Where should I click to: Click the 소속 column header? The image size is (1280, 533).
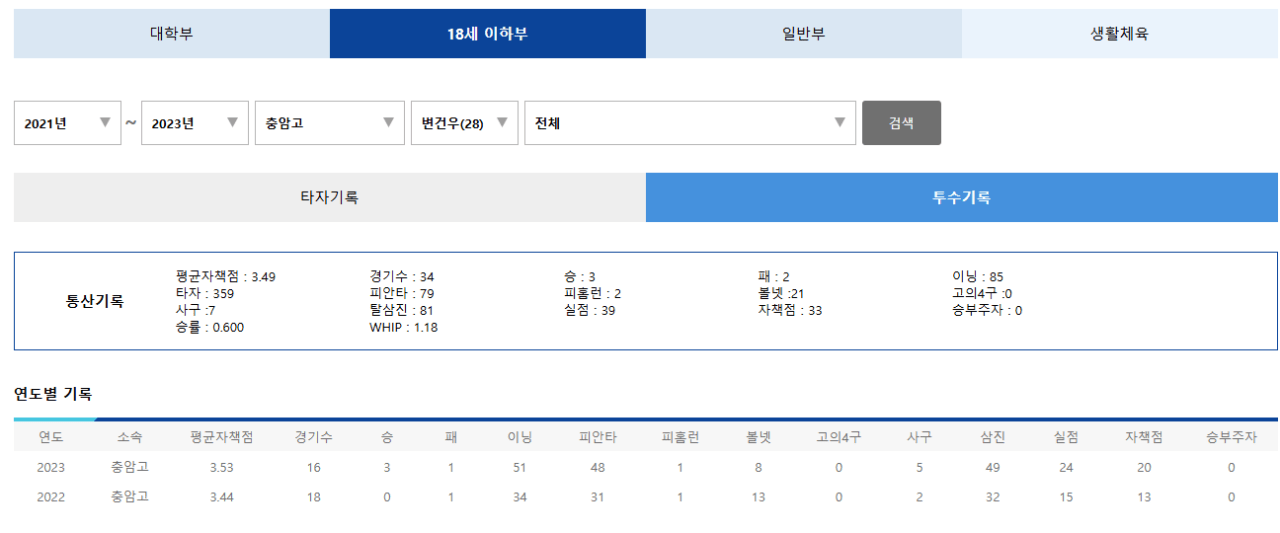(x=129, y=437)
